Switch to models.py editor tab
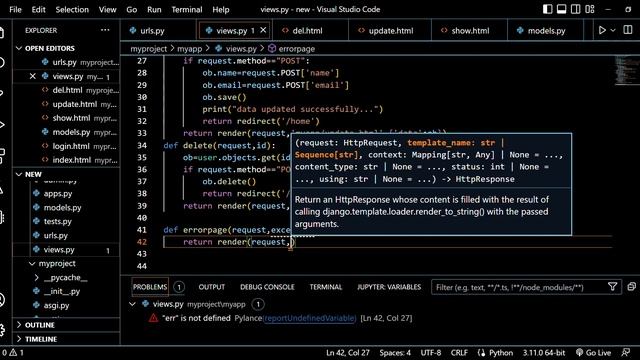Screen dimensions: 640x360 [546, 31]
